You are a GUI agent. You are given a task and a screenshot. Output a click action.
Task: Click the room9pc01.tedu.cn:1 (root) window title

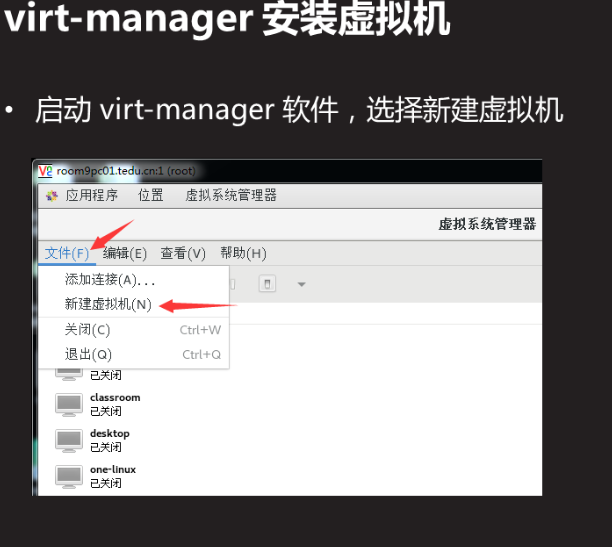click(126, 171)
